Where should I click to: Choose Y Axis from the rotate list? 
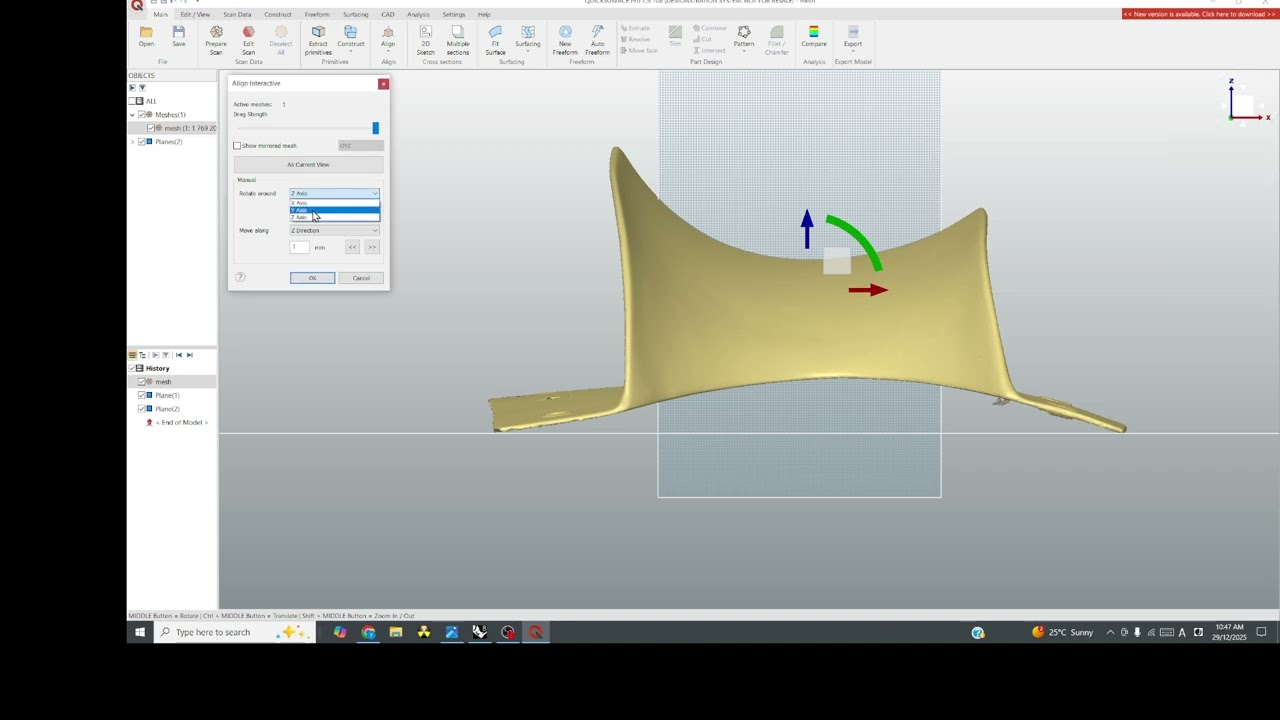334,210
